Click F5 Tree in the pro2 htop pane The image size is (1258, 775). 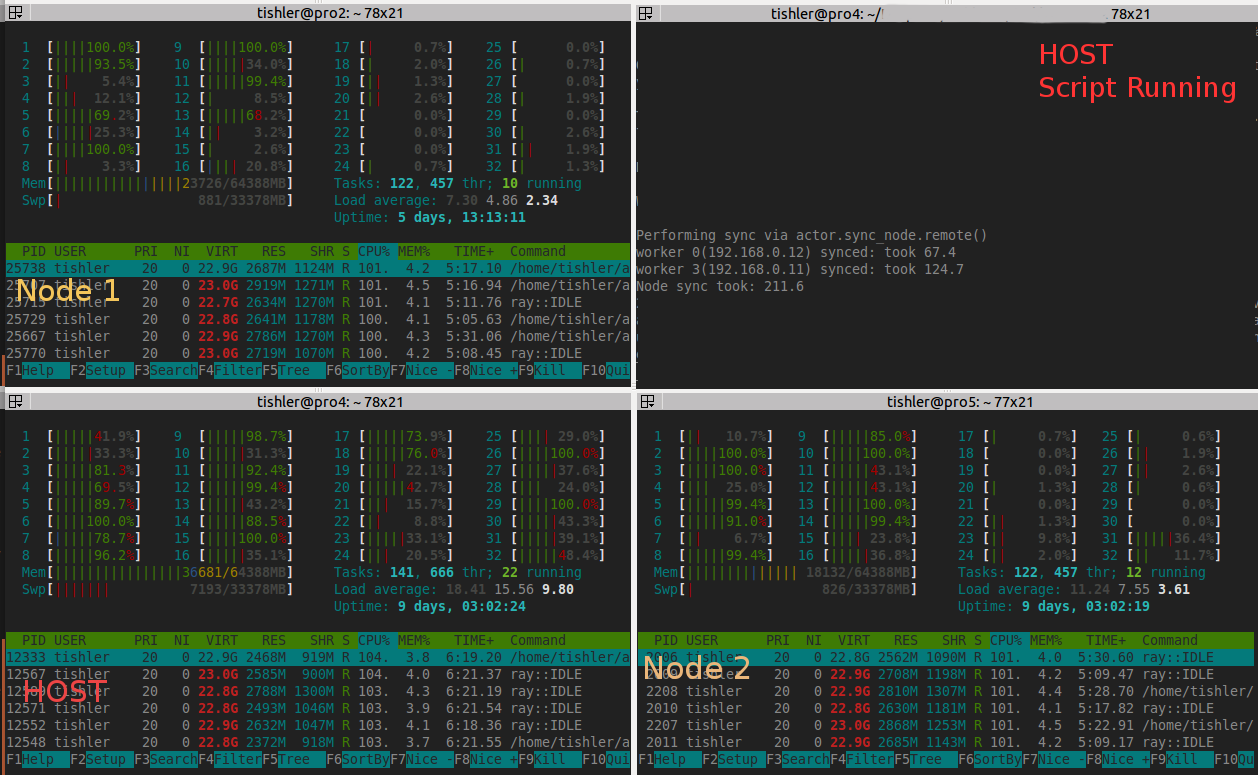(294, 370)
